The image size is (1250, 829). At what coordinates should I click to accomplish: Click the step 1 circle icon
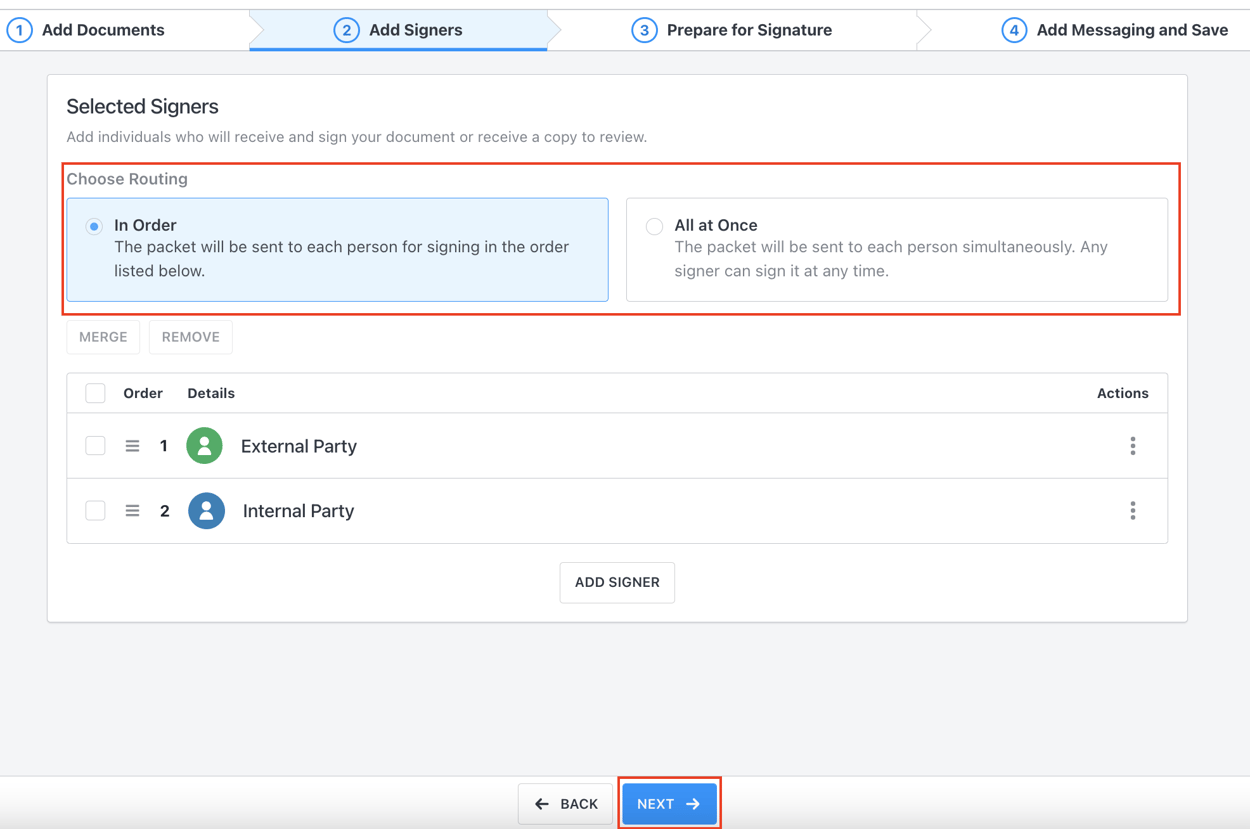[x=19, y=30]
